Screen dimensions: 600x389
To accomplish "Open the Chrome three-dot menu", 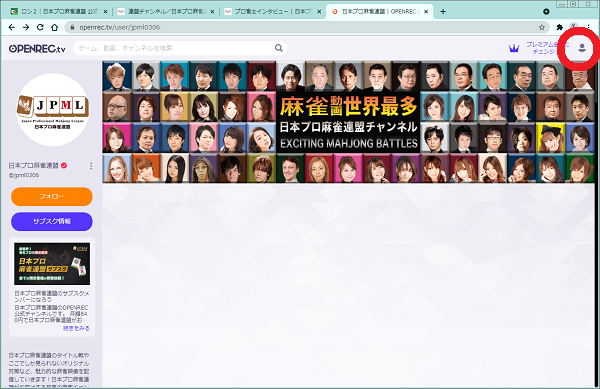I will coord(589,27).
